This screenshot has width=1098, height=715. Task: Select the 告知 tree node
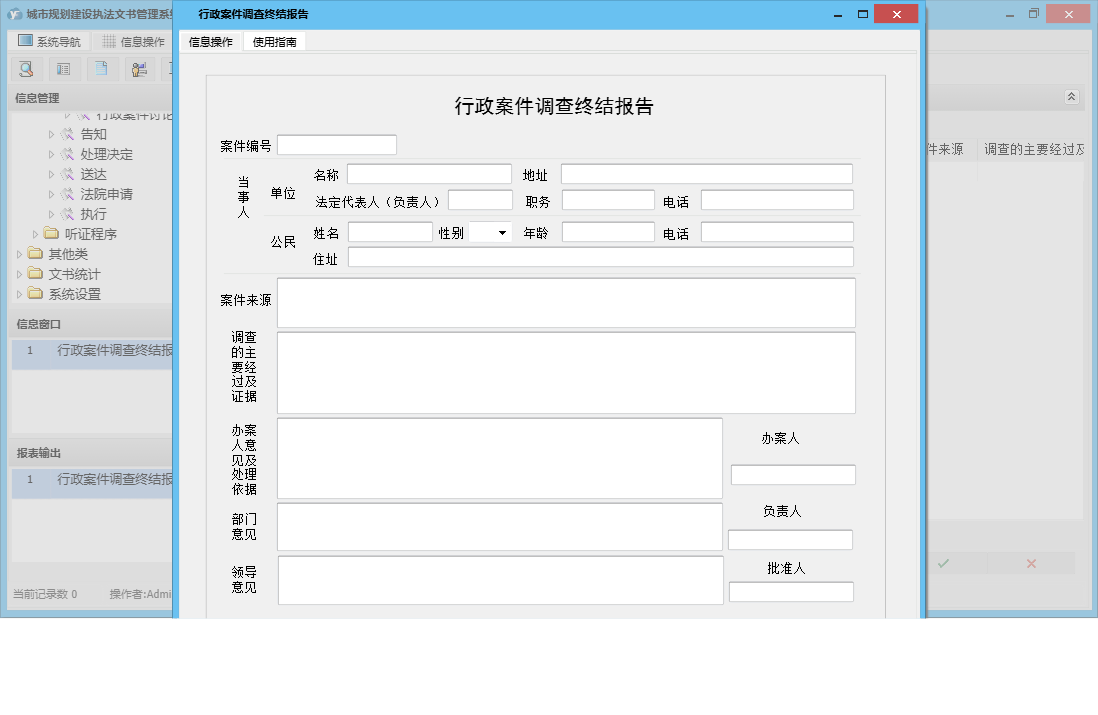[95, 133]
